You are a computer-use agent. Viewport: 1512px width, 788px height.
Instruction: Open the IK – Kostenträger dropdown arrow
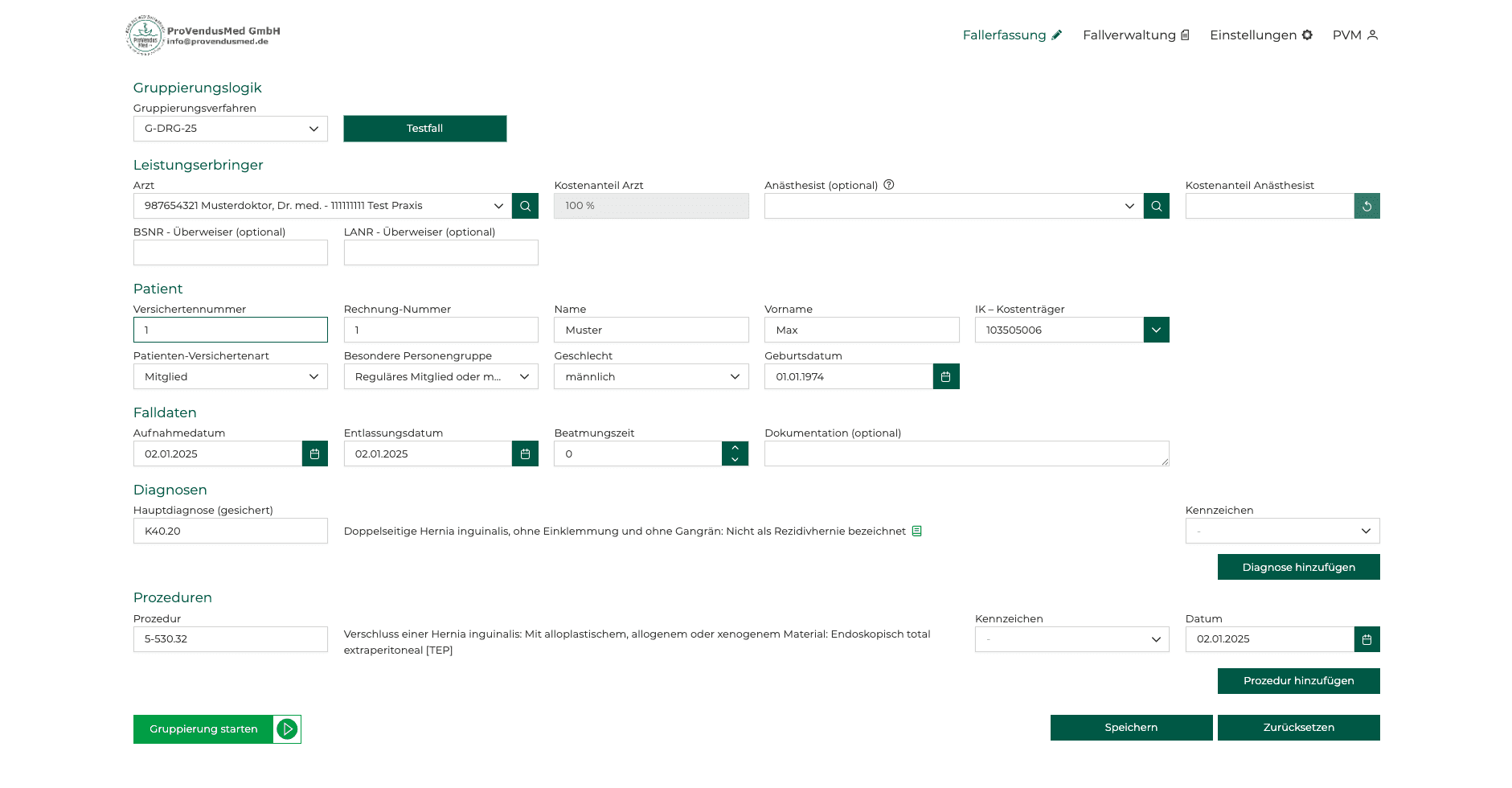[x=1156, y=330]
